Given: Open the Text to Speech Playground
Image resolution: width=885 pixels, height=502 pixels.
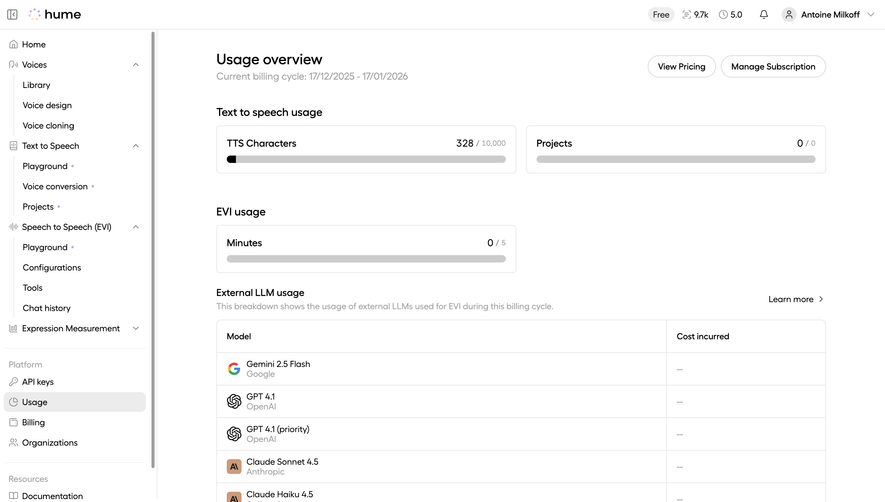Looking at the screenshot, I should click(x=45, y=166).
